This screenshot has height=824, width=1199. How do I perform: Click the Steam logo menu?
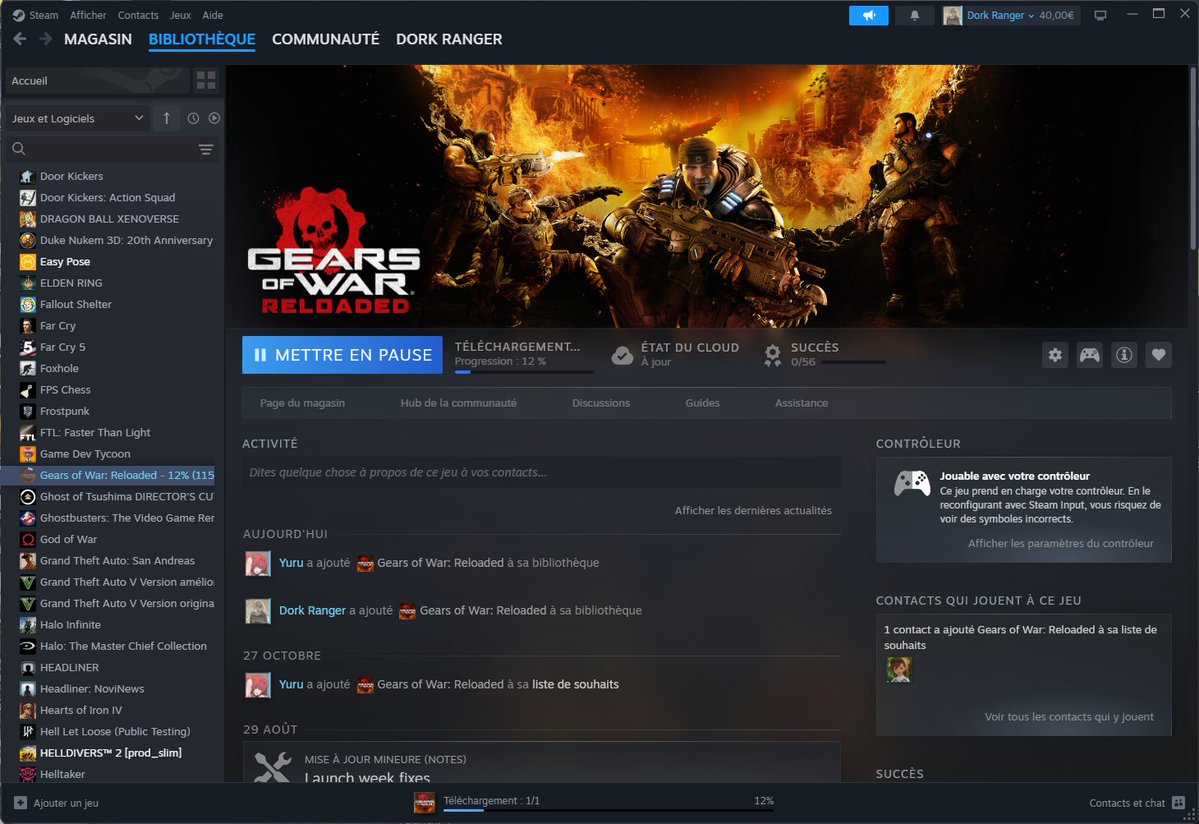pos(36,15)
